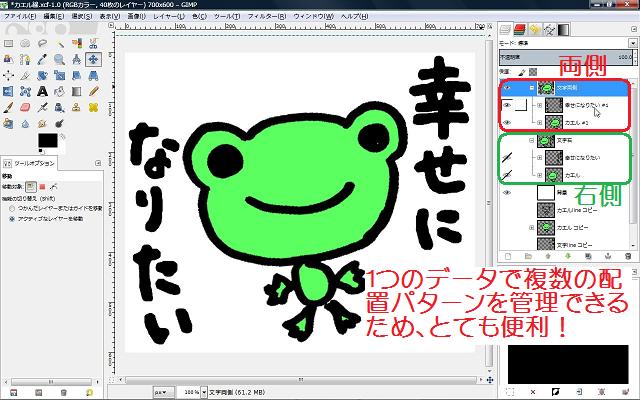
Task: Select the Foreground Select tool
Action: point(8,60)
